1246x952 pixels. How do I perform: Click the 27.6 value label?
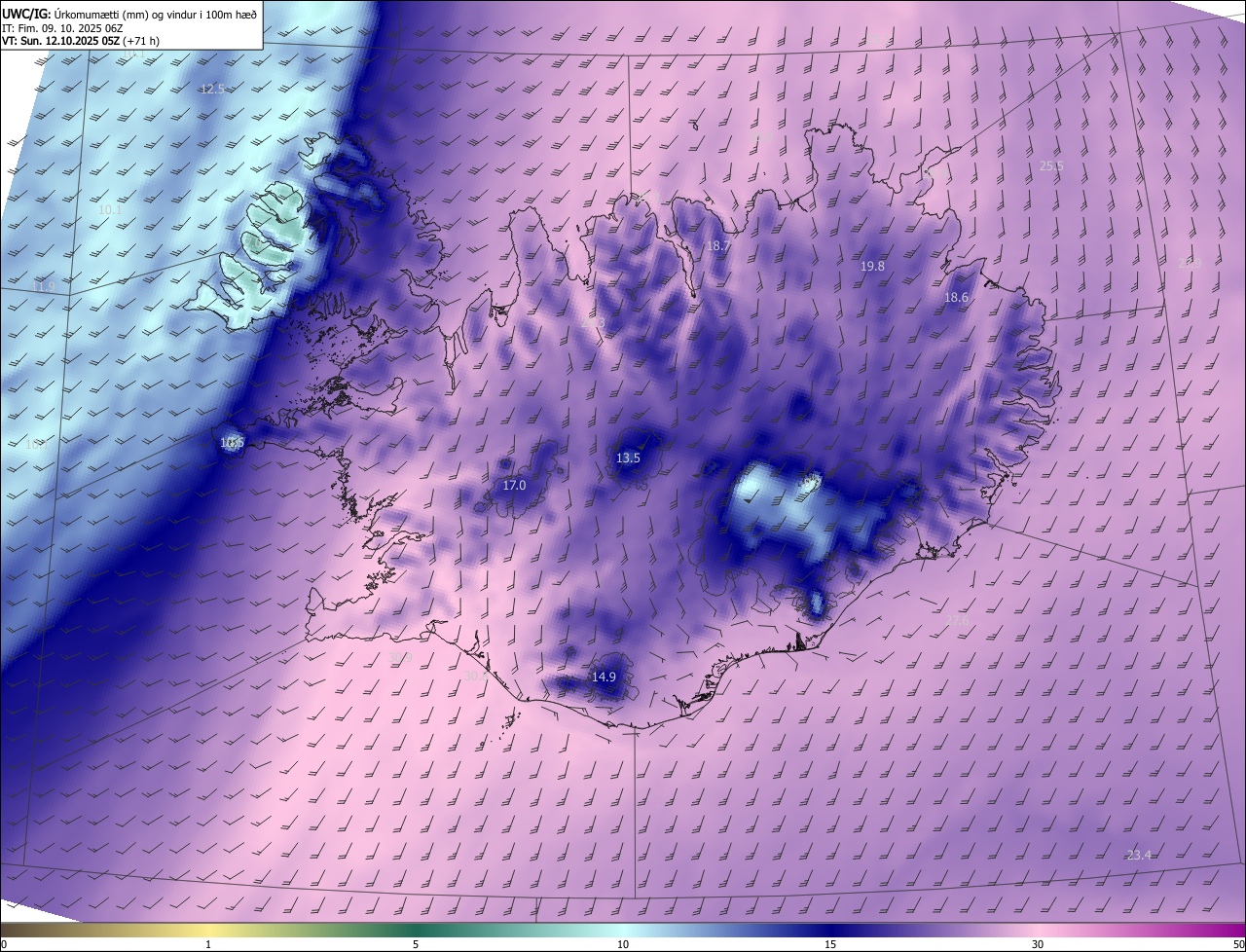957,620
